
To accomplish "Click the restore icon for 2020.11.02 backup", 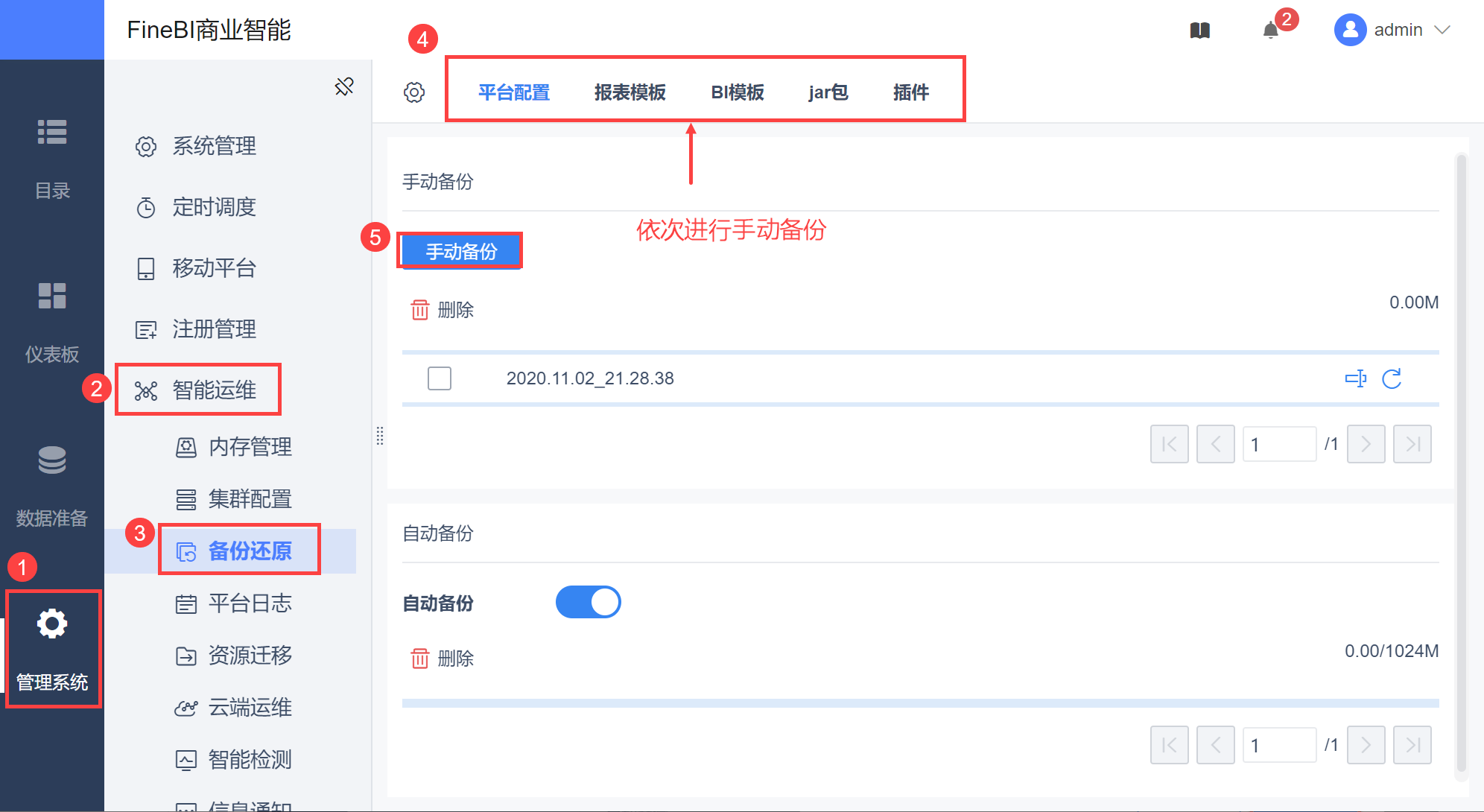I will coord(1392,378).
